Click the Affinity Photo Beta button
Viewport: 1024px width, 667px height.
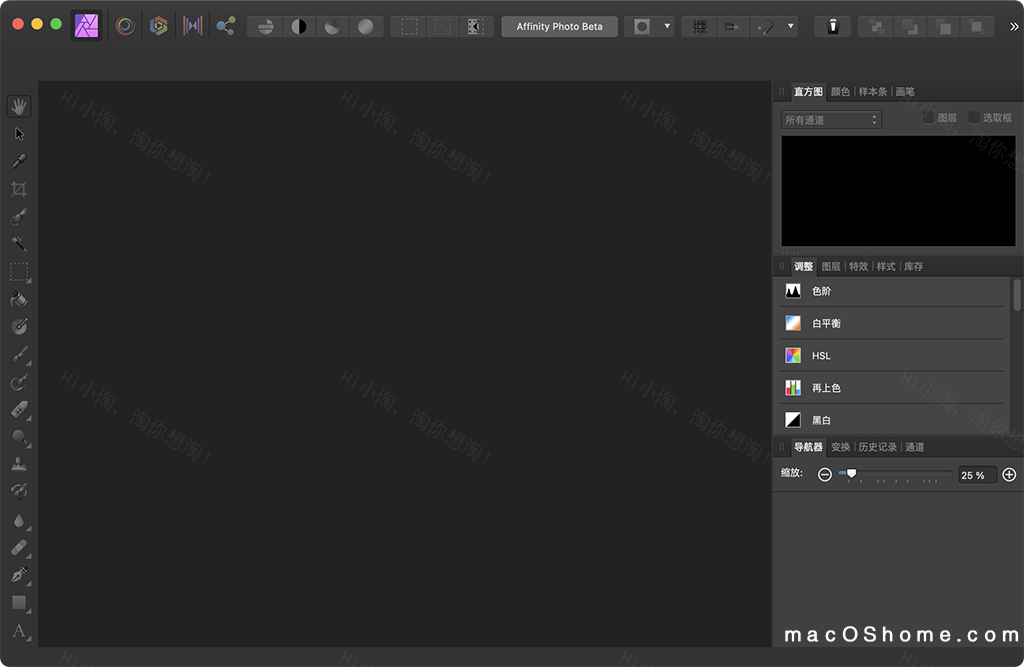(x=559, y=26)
